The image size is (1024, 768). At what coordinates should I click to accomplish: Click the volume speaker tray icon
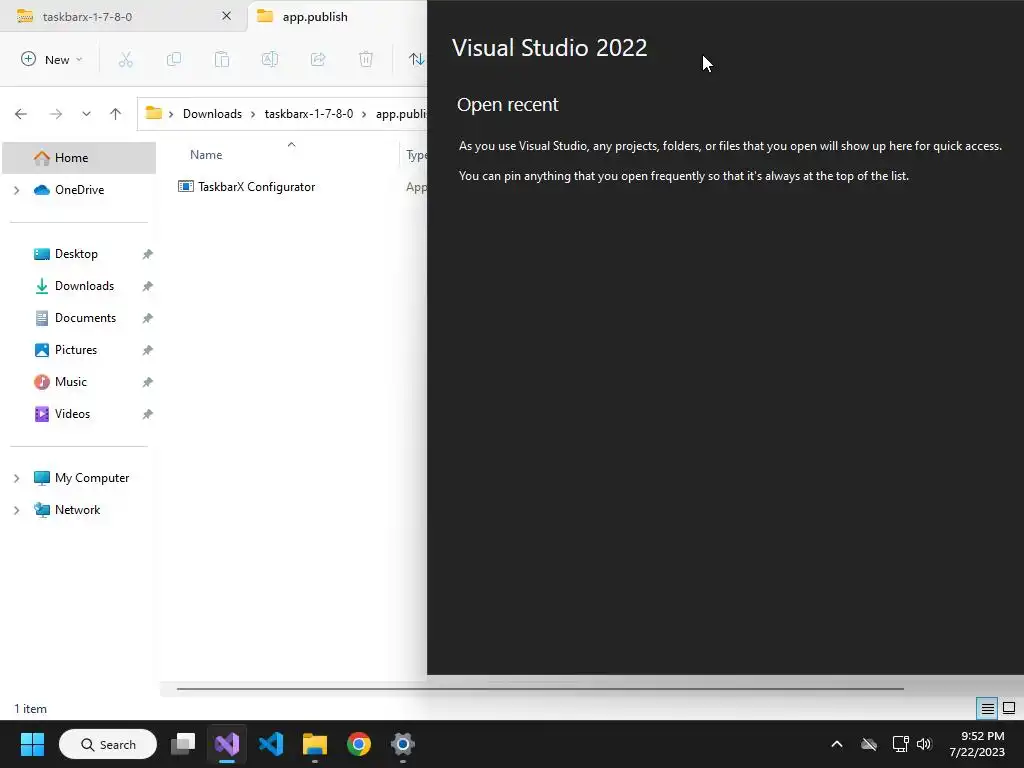coord(924,744)
